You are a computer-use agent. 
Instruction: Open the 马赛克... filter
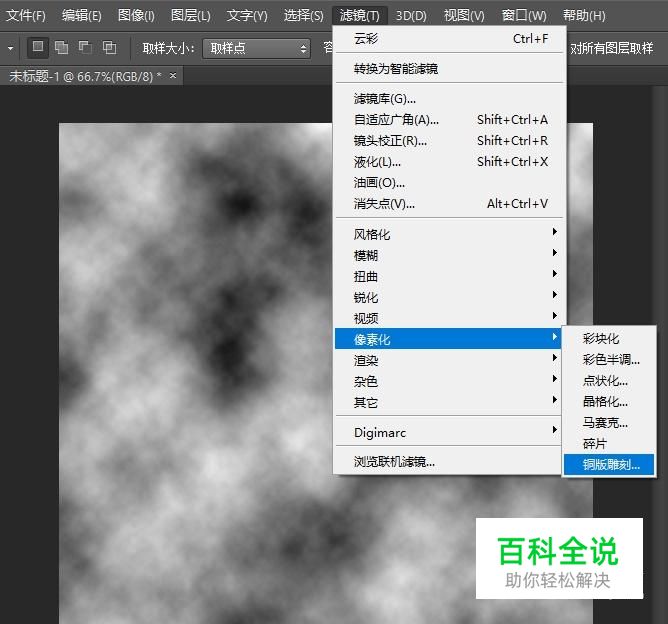click(x=609, y=423)
